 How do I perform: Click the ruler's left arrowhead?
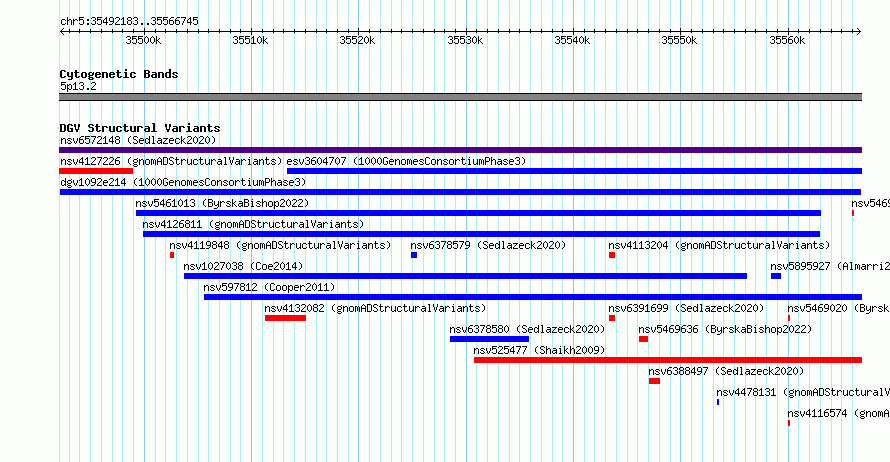pos(62,32)
